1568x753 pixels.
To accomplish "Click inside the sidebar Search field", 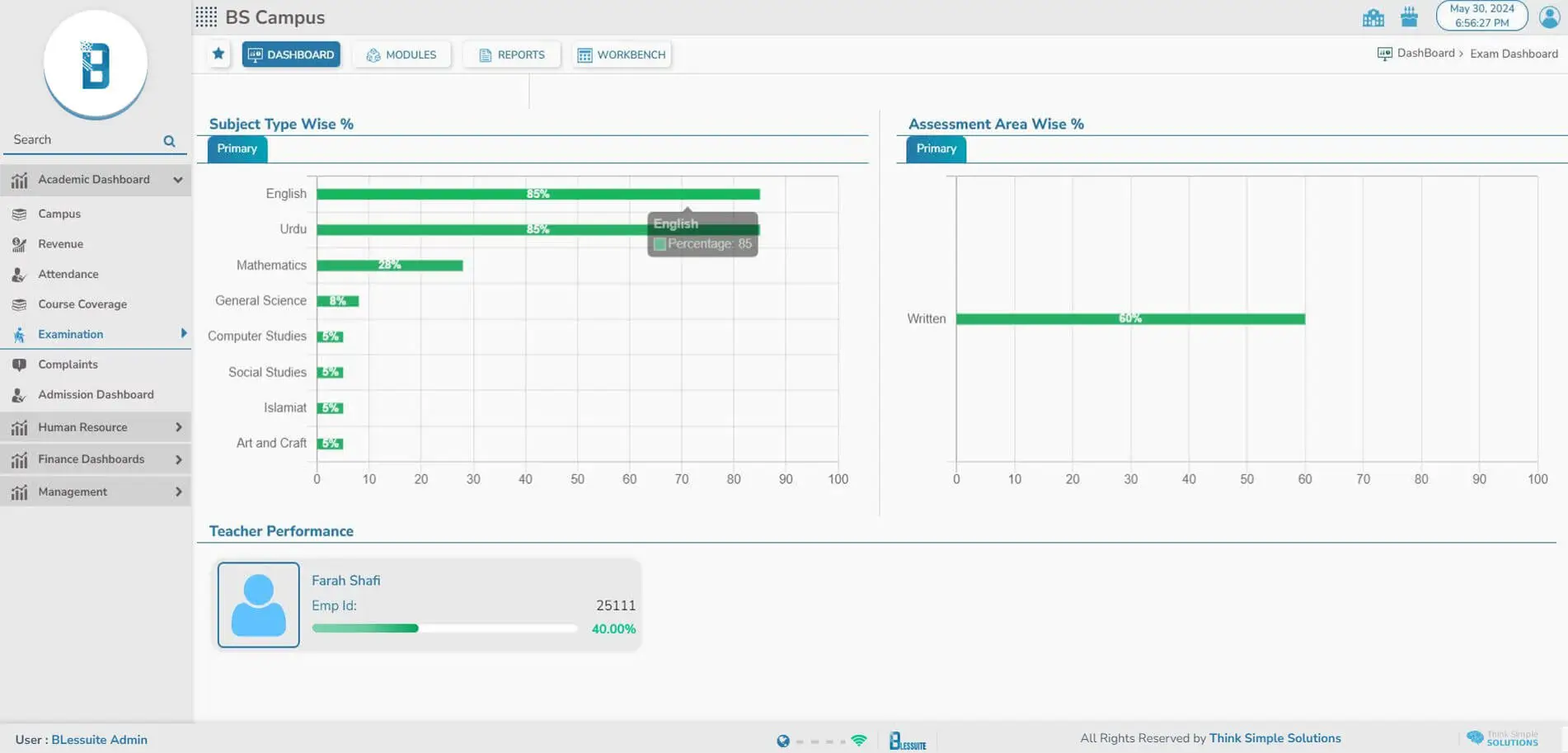I will [82, 140].
